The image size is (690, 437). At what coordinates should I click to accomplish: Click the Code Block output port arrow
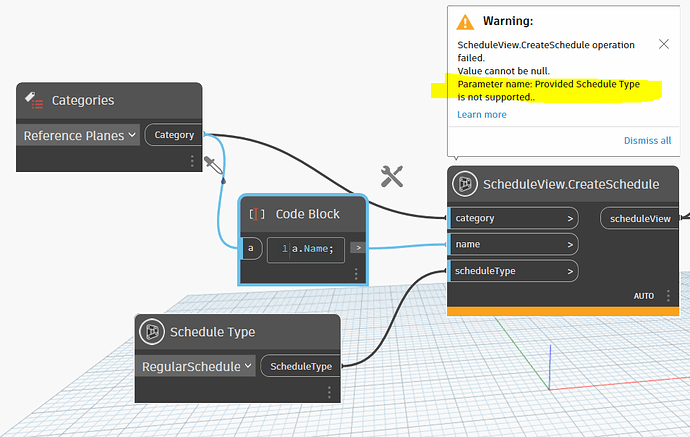point(358,248)
